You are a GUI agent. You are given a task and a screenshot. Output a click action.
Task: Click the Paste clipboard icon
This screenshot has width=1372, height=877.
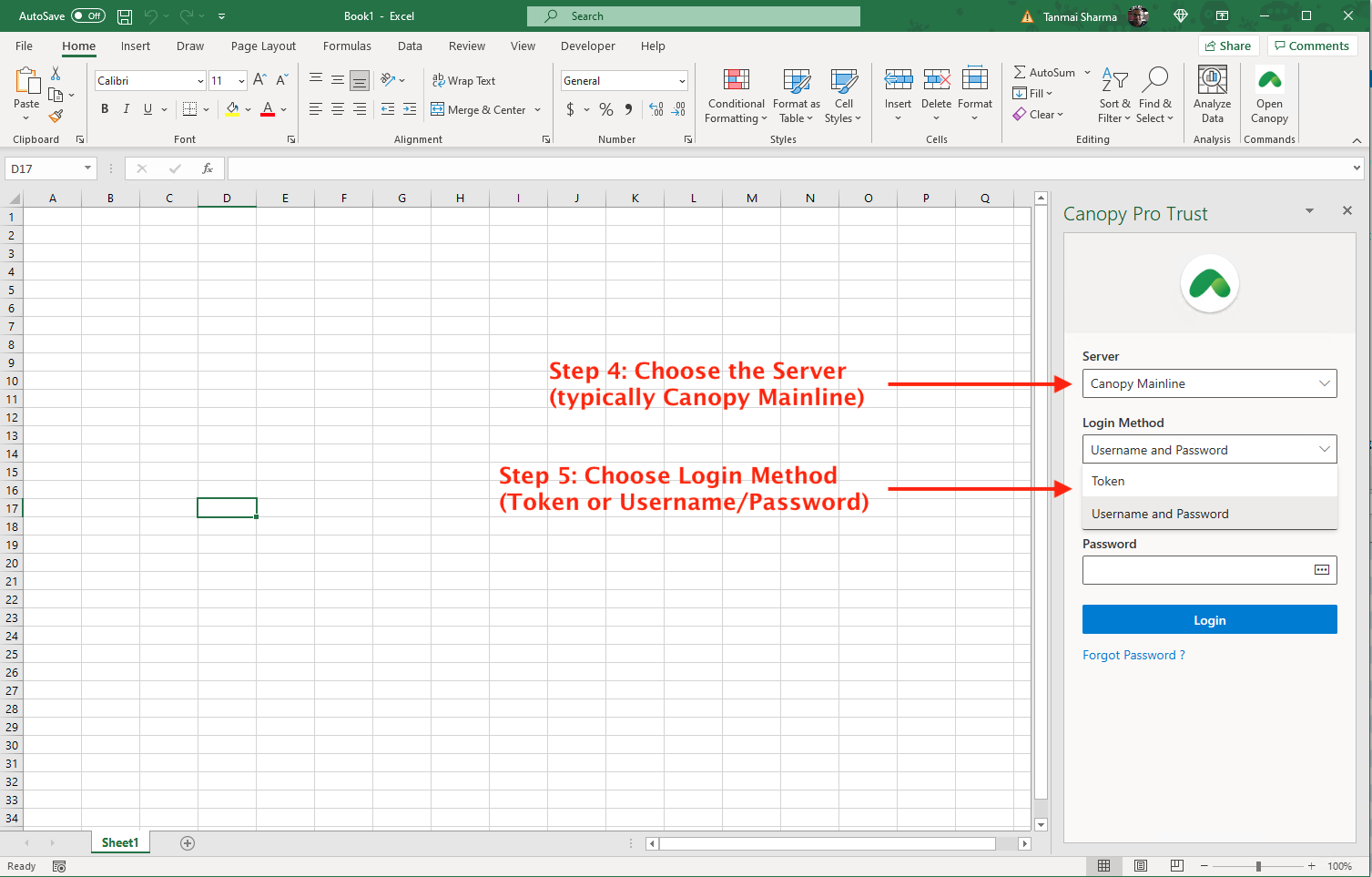(x=26, y=80)
